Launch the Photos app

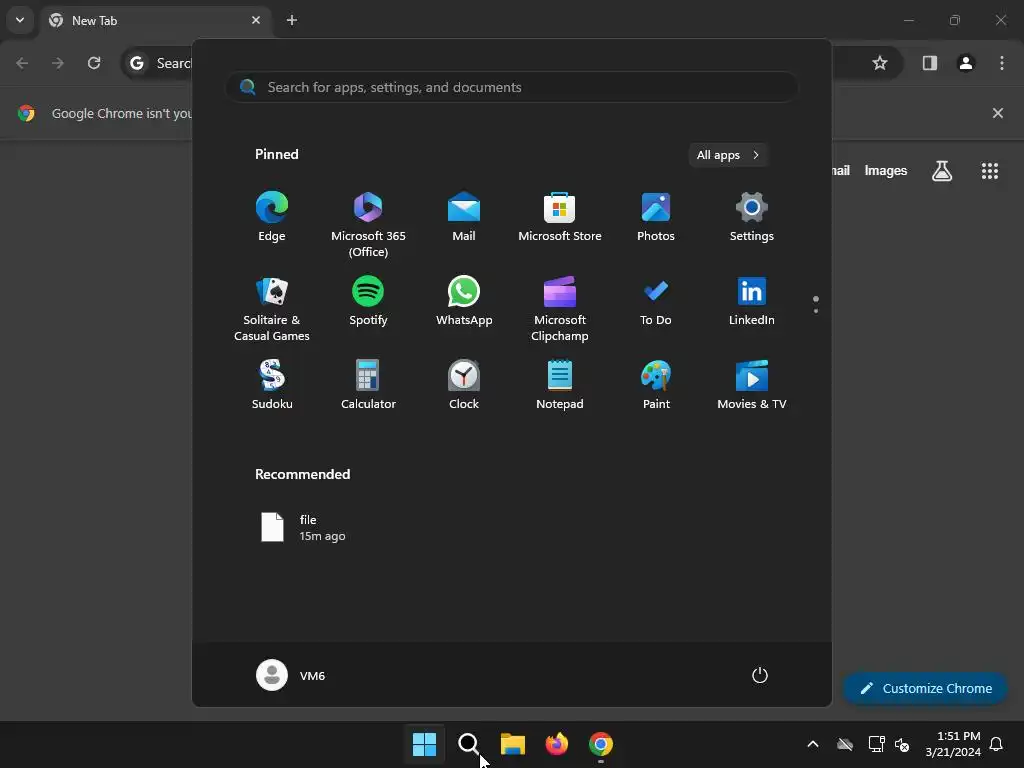(x=656, y=217)
